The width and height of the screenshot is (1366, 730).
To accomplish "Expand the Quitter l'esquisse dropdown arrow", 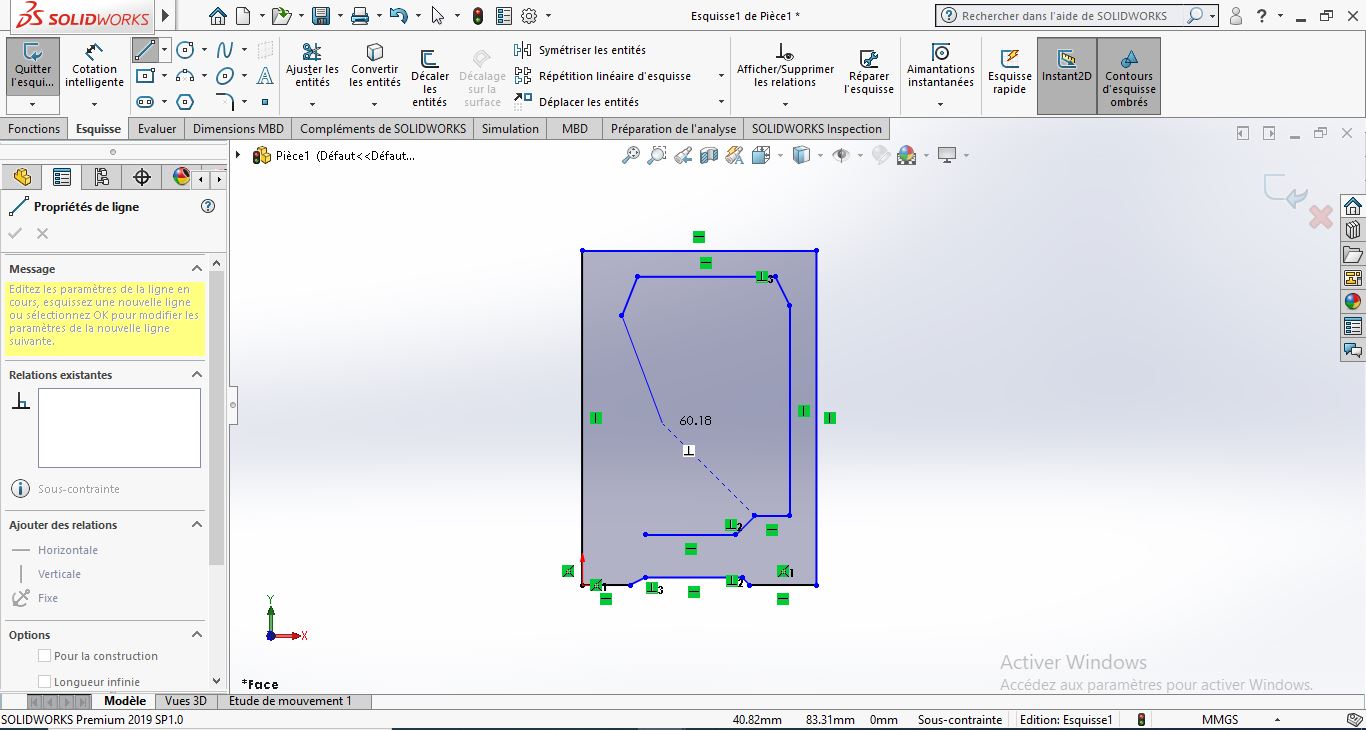I will coord(32,104).
